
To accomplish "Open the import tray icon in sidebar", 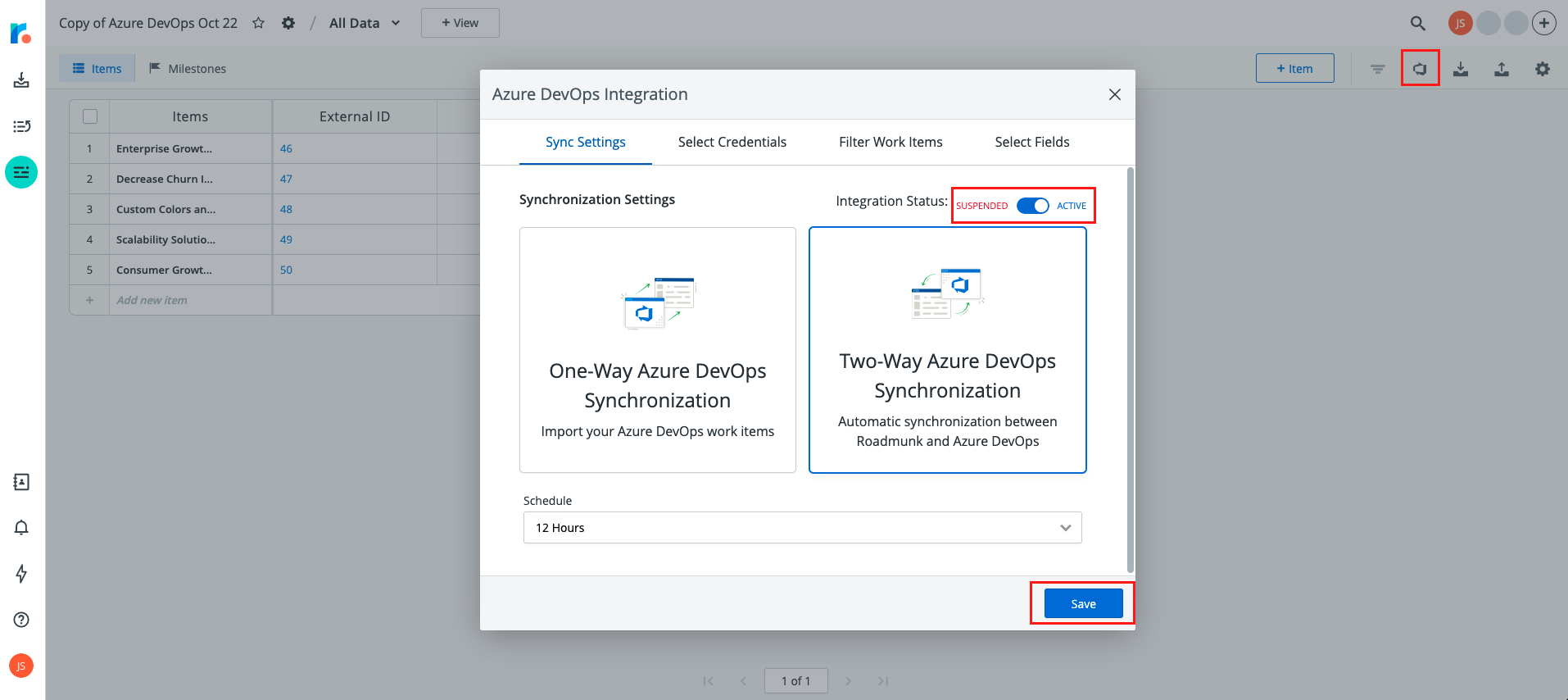I will (21, 80).
